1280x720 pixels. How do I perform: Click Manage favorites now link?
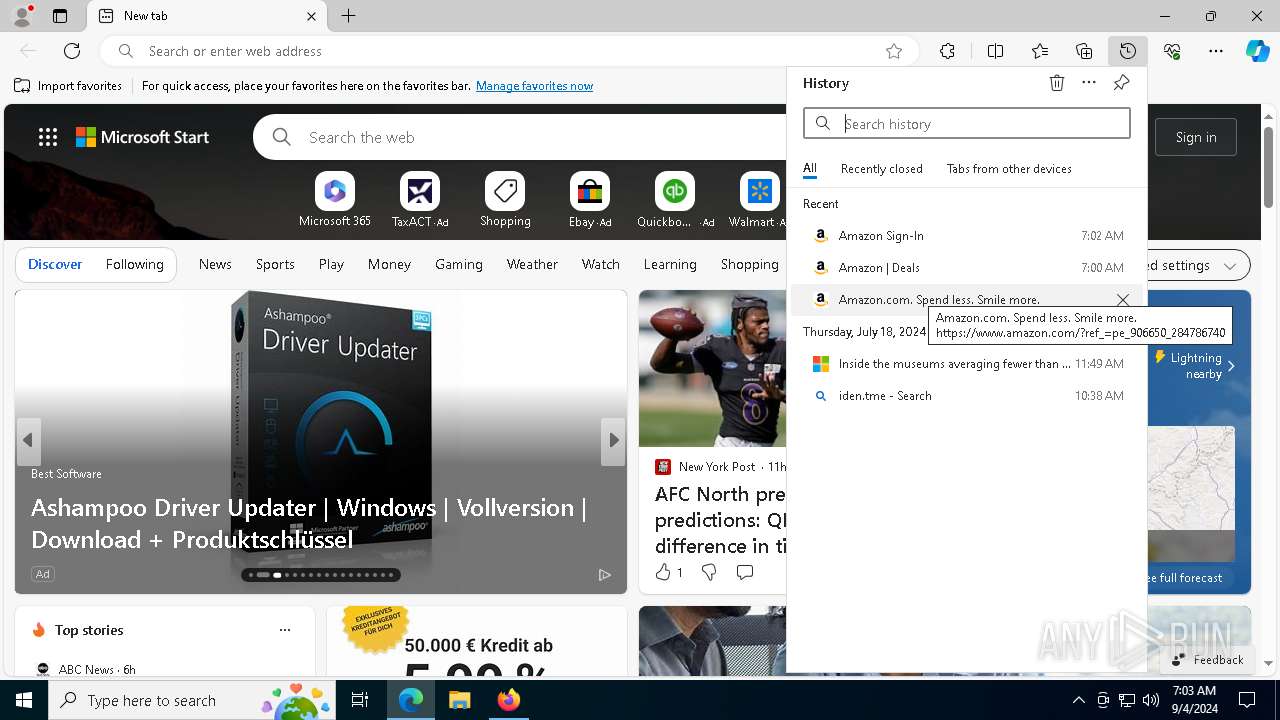tap(535, 86)
